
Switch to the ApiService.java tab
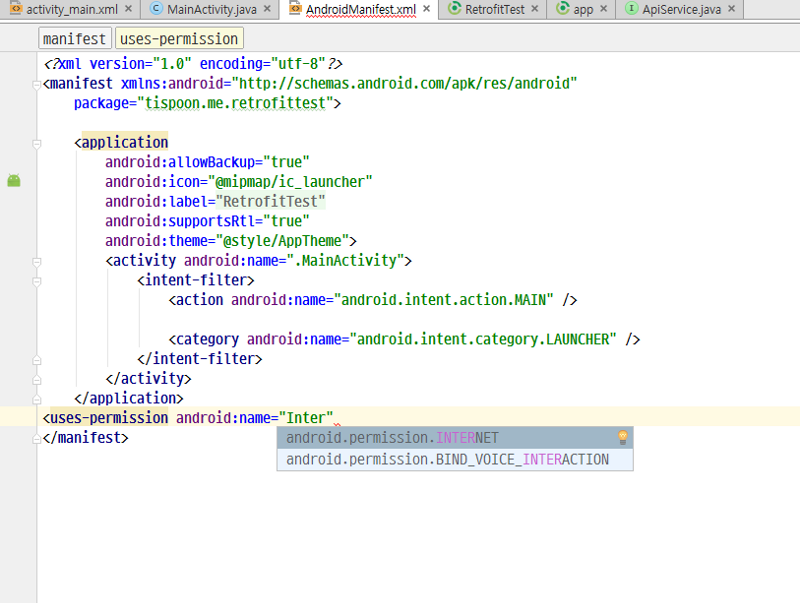[x=681, y=9]
